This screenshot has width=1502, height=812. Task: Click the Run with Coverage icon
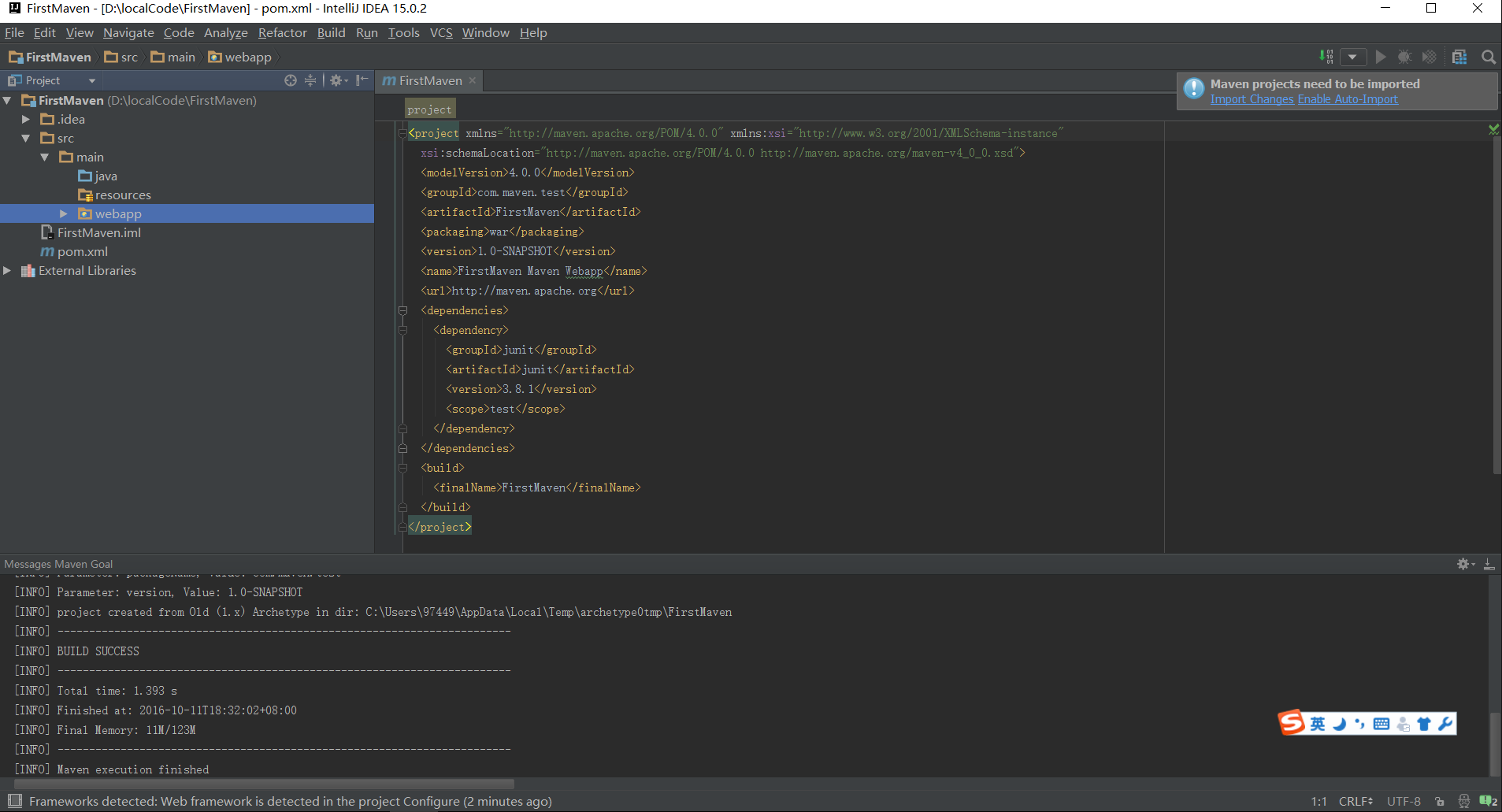[x=1430, y=57]
